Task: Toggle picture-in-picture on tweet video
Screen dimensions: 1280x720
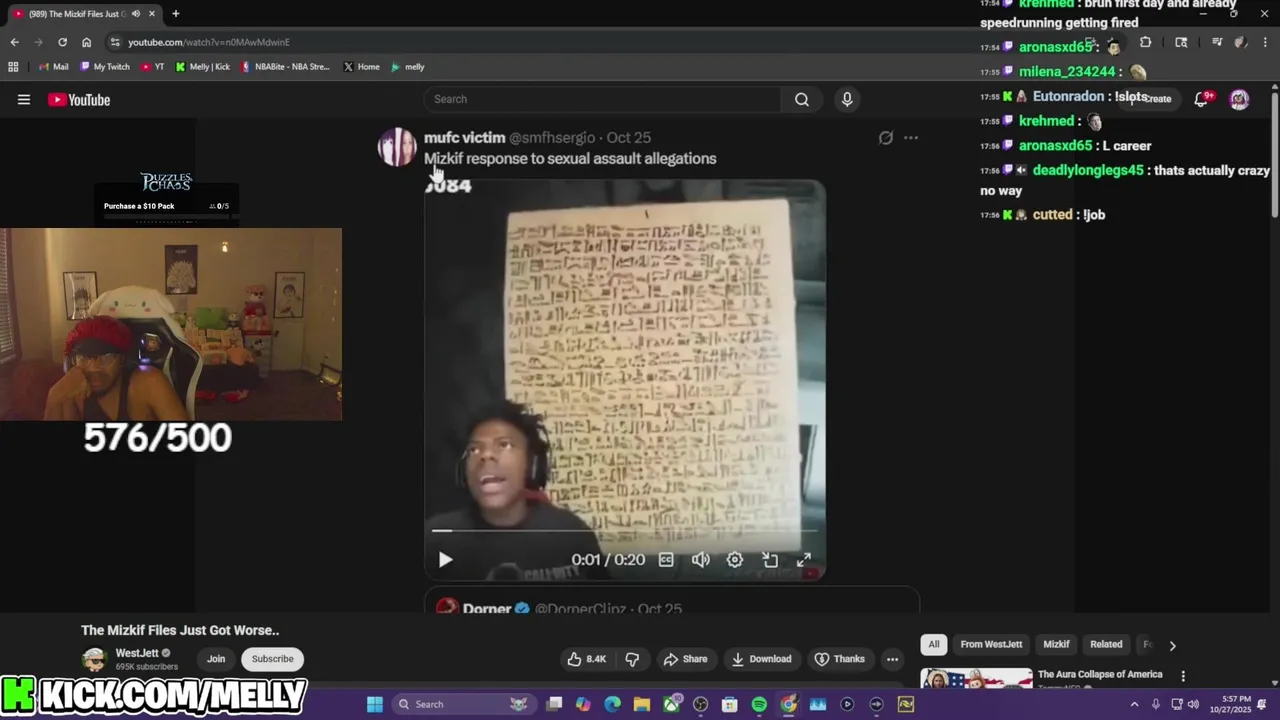Action: (770, 560)
